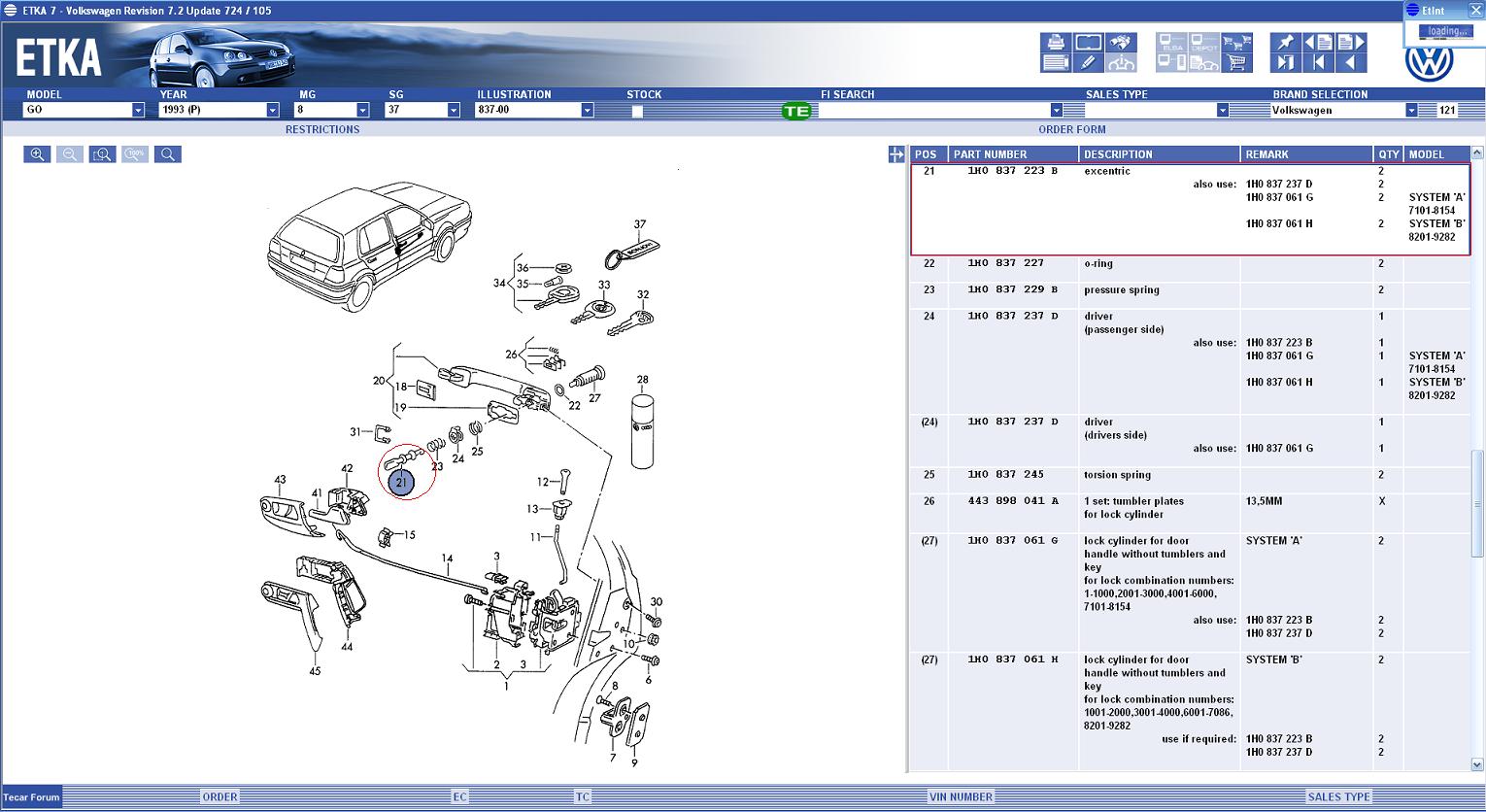This screenshot has width=1486, height=812.
Task: Click SALES TYPE in bottom bar
Action: (x=1338, y=797)
